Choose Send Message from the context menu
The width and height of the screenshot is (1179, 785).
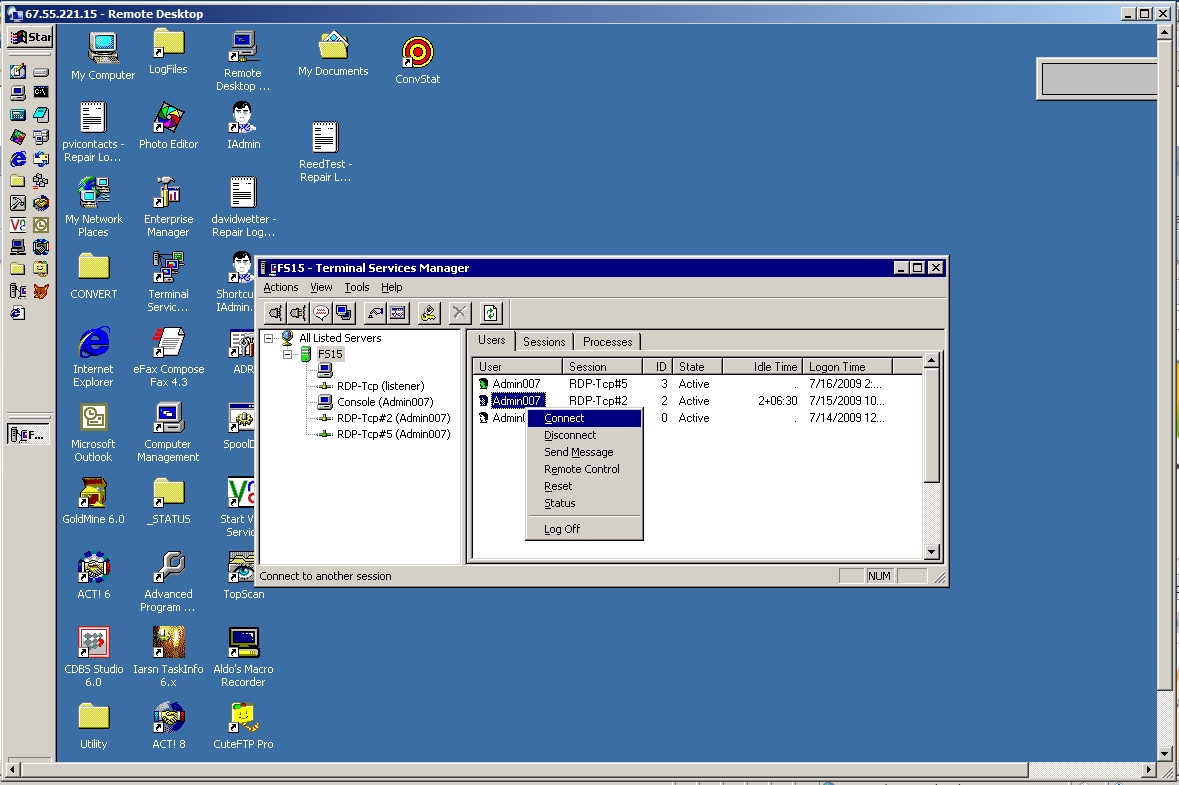[x=584, y=452]
